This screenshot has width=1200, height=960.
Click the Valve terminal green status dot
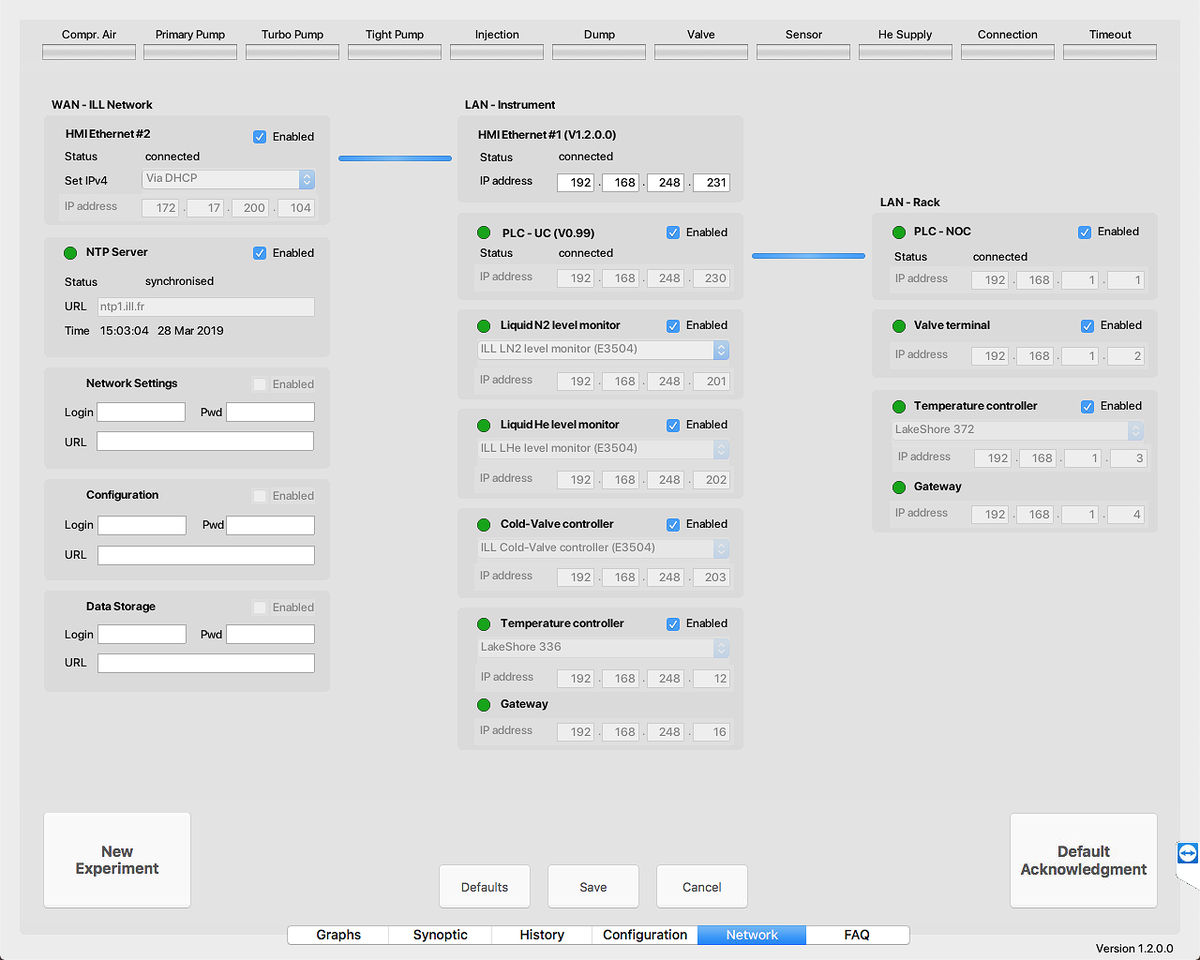[x=897, y=326]
